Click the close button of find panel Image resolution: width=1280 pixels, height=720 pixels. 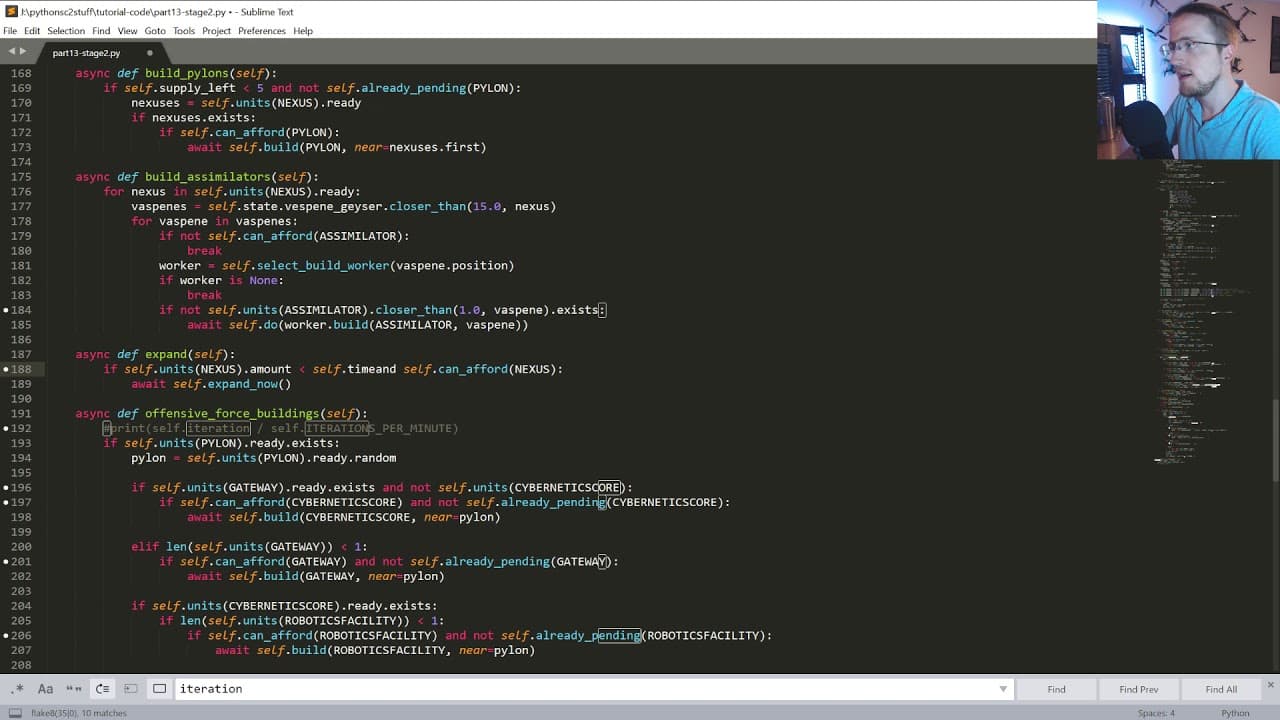[x=1271, y=686]
